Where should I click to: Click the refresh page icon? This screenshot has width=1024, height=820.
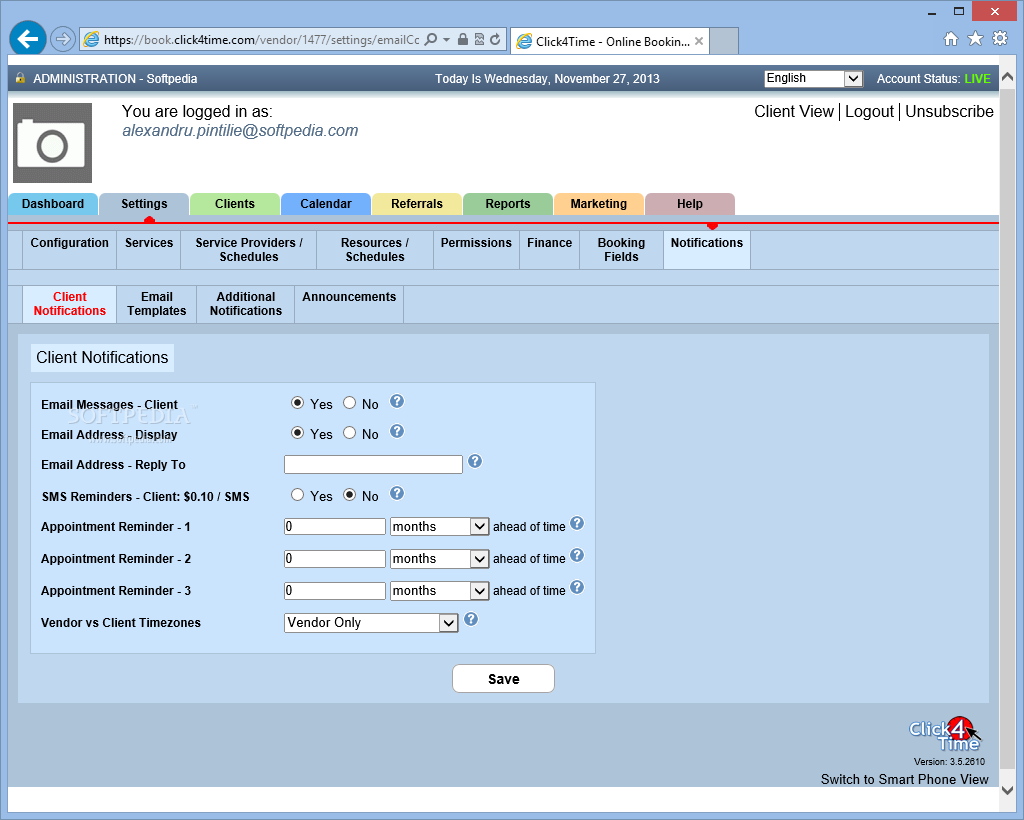tap(495, 39)
